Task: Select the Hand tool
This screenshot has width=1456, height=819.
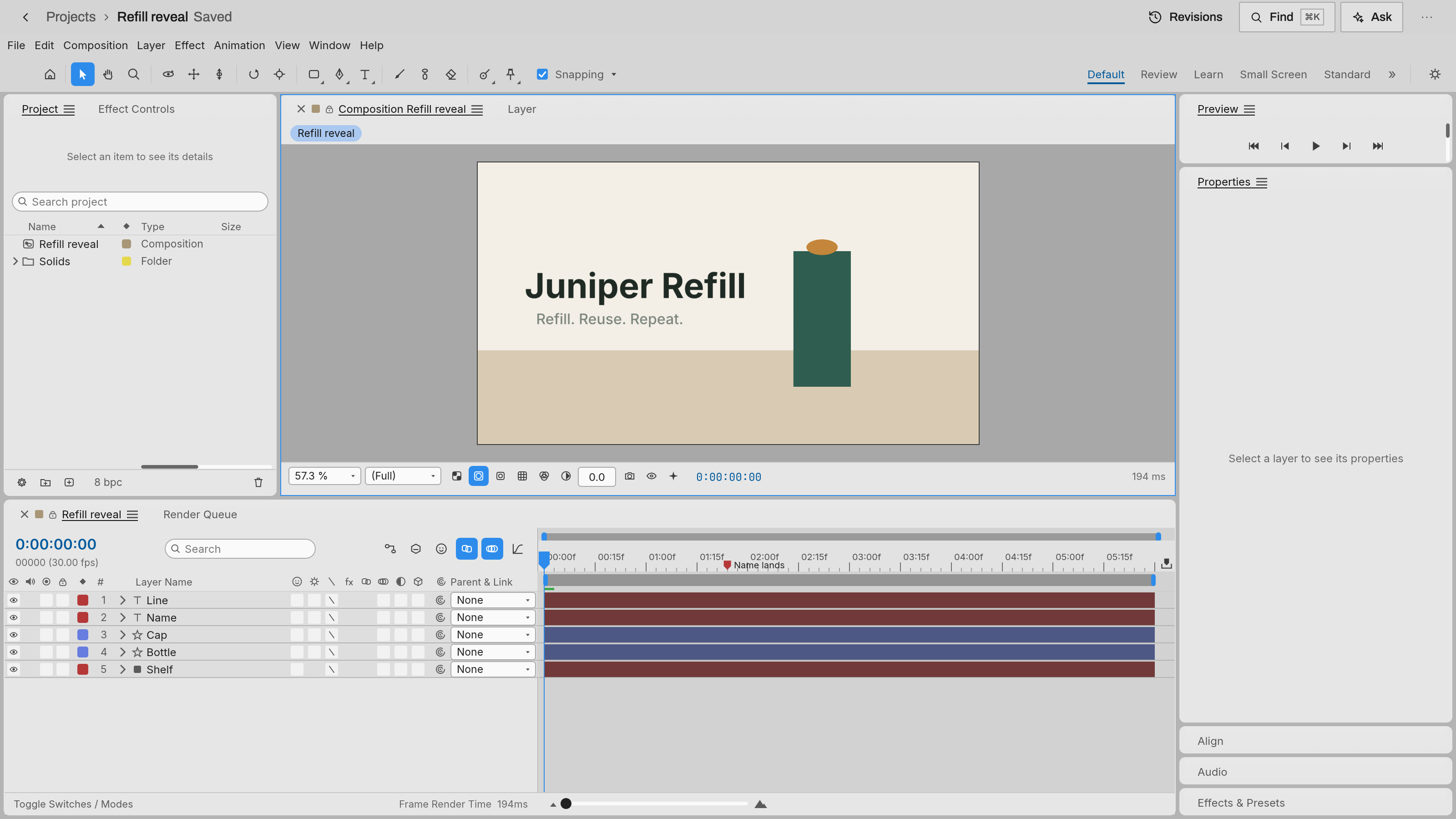Action: pos(108,74)
